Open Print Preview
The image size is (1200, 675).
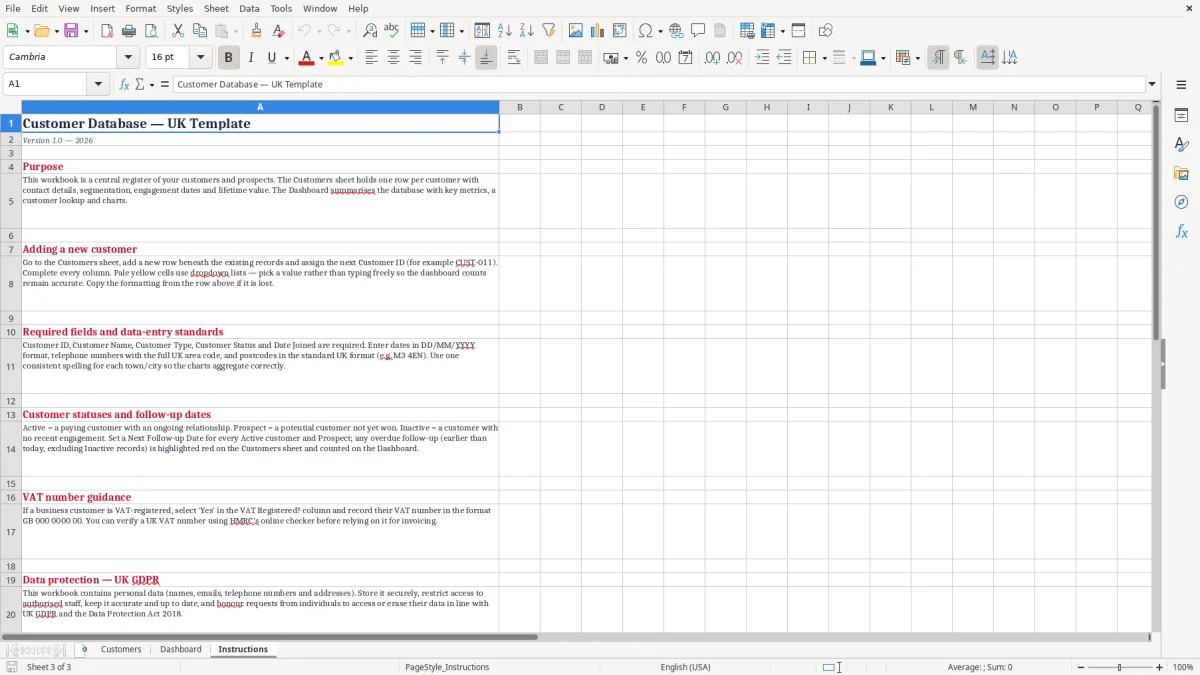[151, 31]
